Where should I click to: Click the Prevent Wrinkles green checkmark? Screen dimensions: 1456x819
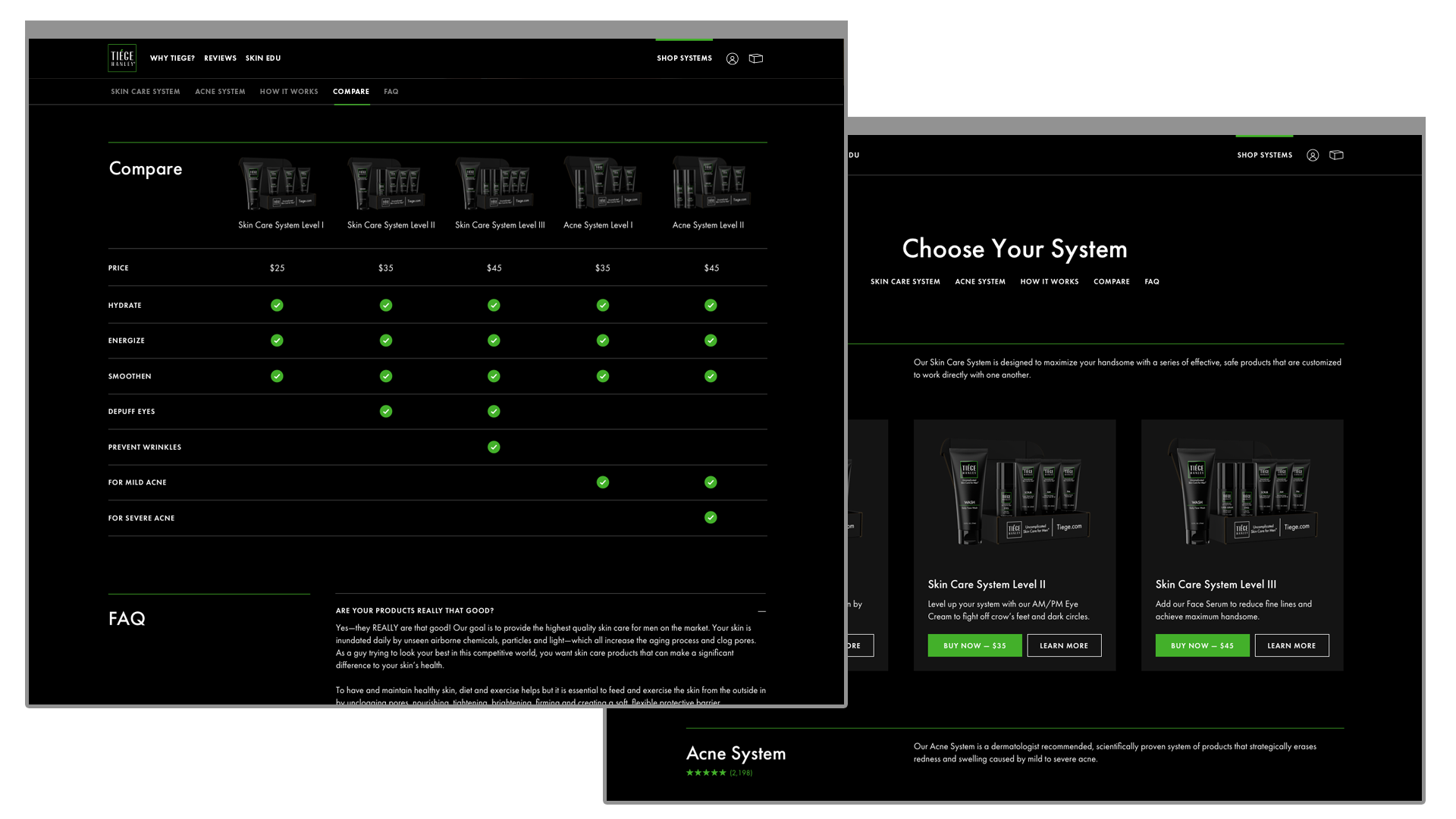pyautogui.click(x=494, y=447)
